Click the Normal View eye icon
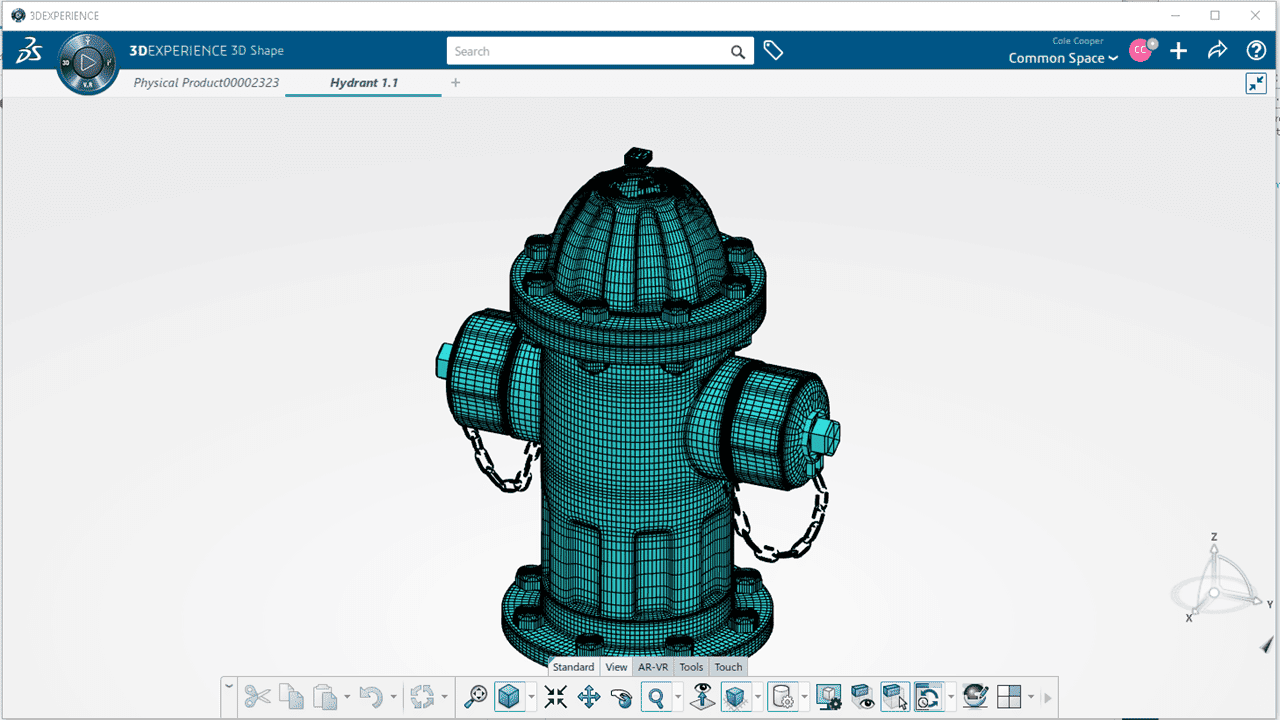 coord(702,697)
